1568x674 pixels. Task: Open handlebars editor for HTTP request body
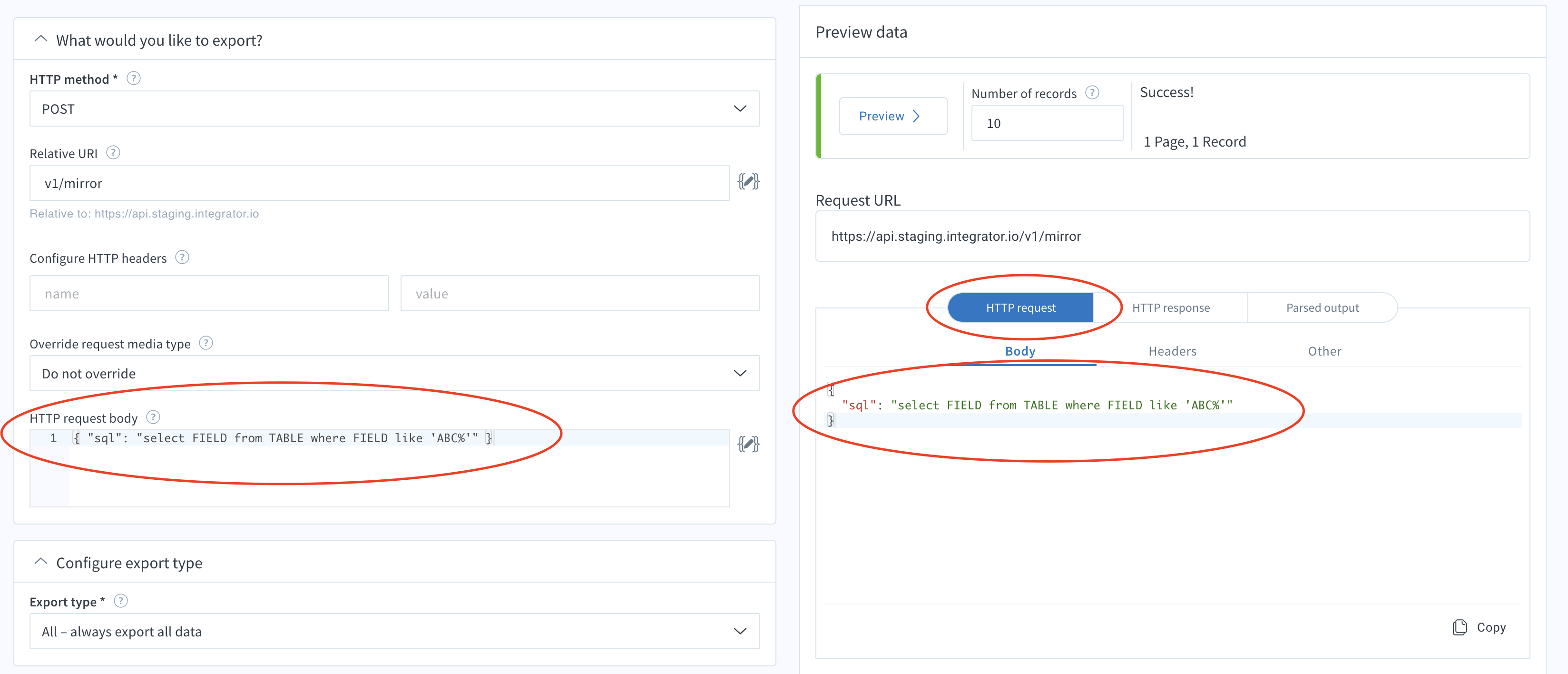(x=748, y=444)
